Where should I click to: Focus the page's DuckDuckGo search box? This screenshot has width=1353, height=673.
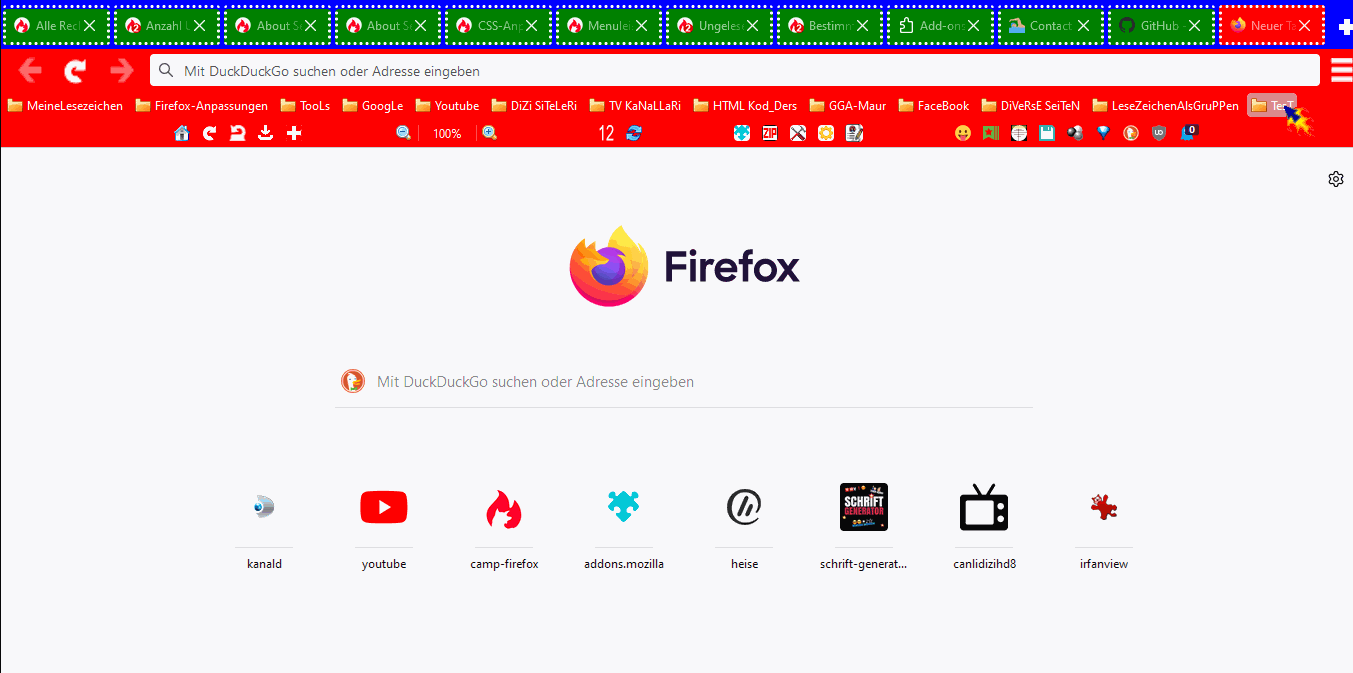pyautogui.click(x=684, y=381)
